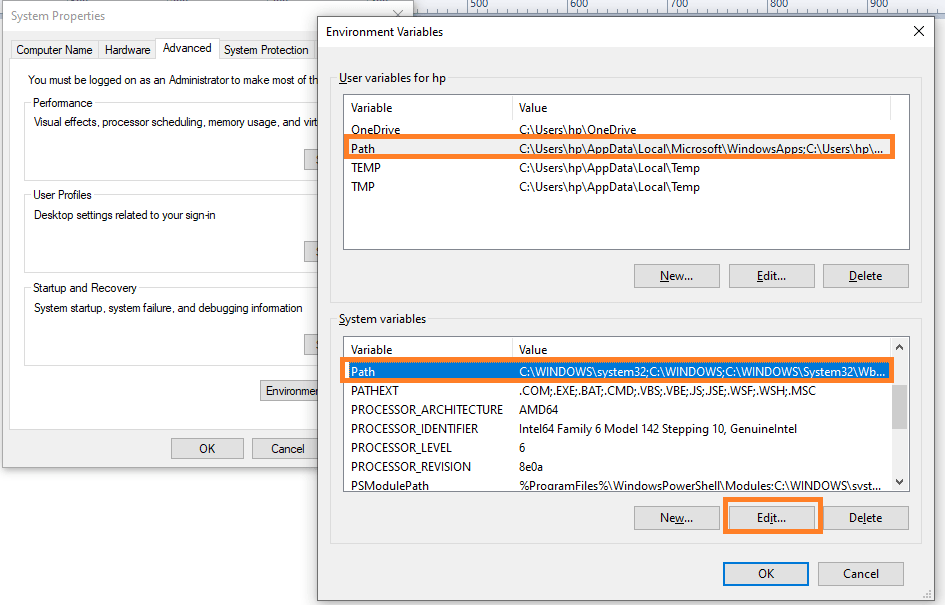Select the Advanced tab
The image size is (946, 608).
[187, 48]
